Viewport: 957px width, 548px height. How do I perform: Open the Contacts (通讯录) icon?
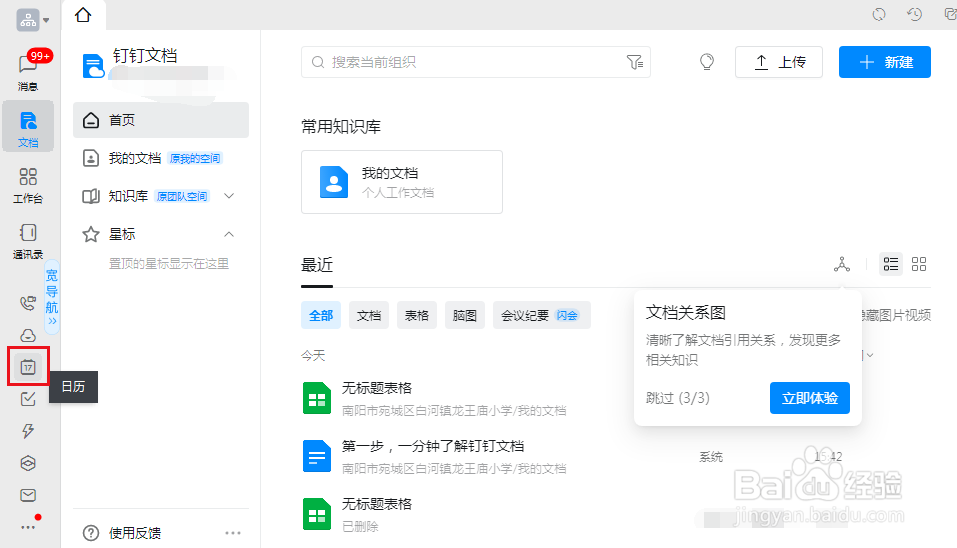tap(28, 240)
